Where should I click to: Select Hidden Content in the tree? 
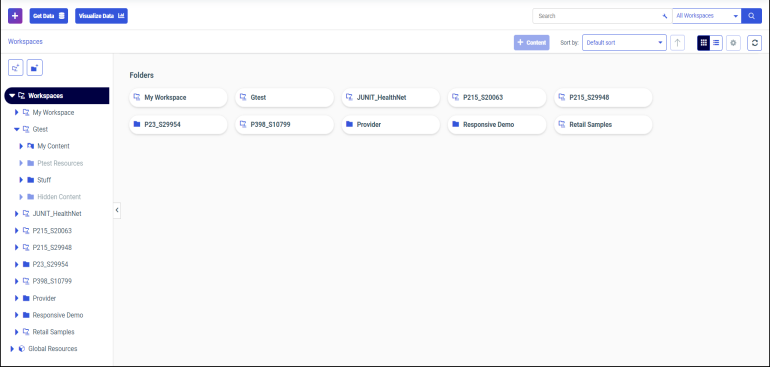coord(59,197)
